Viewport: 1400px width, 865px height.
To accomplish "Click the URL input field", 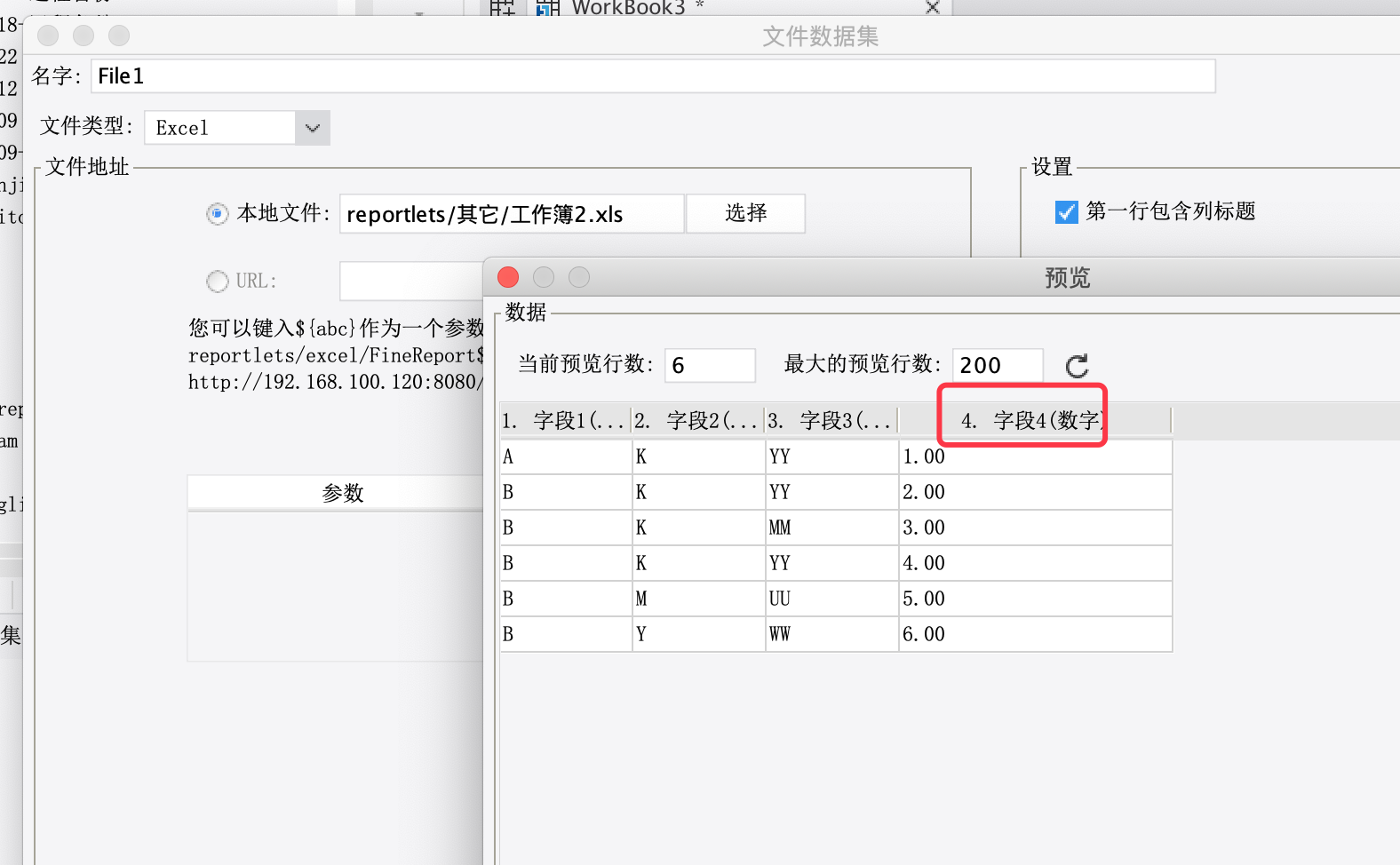I will [x=411, y=282].
